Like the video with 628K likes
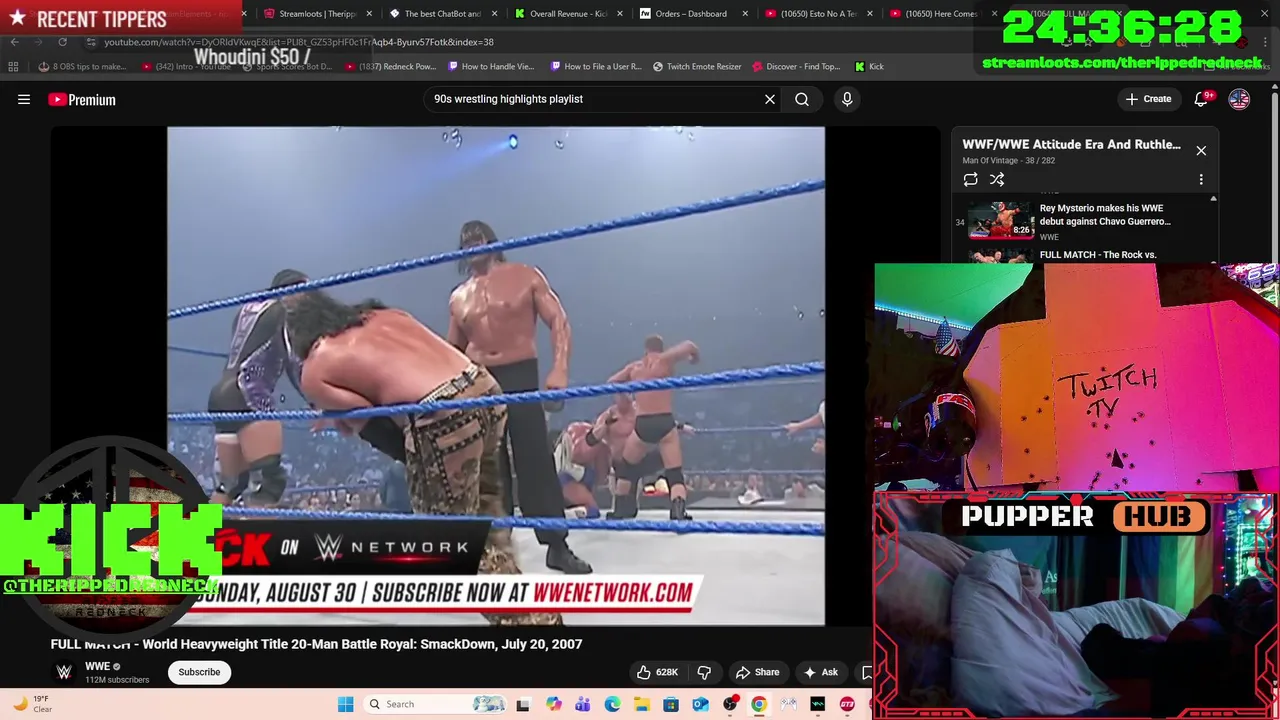Image resolution: width=1280 pixels, height=720 pixels. click(x=657, y=672)
